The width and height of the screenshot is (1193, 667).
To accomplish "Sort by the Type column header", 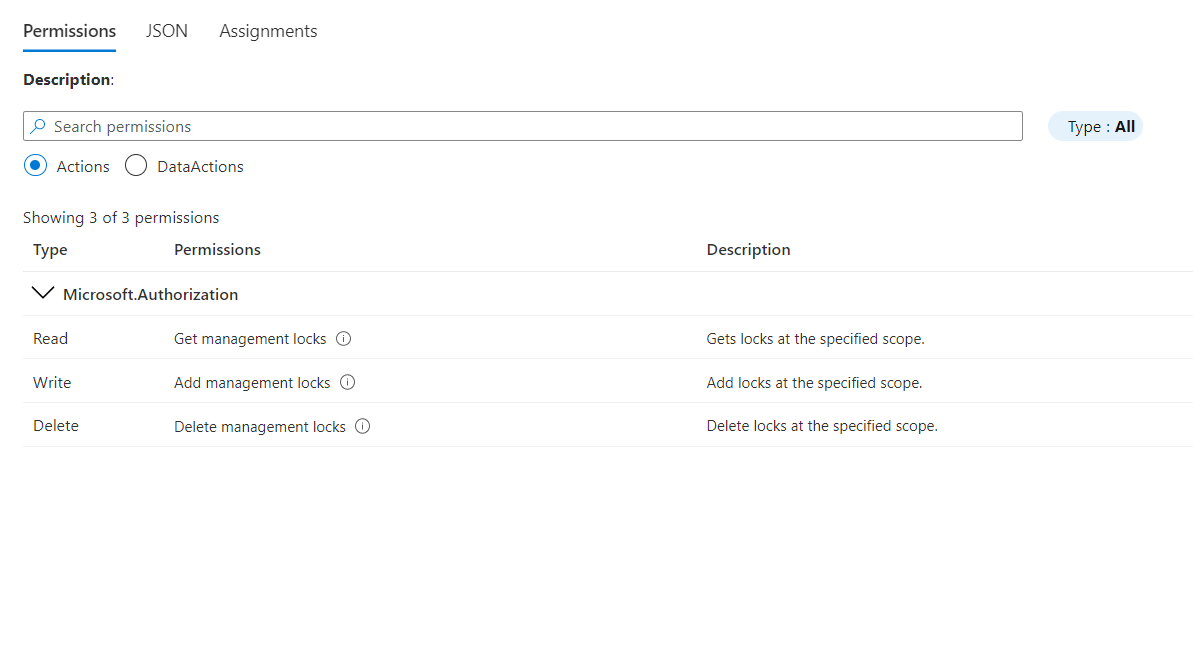I will pyautogui.click(x=50, y=250).
